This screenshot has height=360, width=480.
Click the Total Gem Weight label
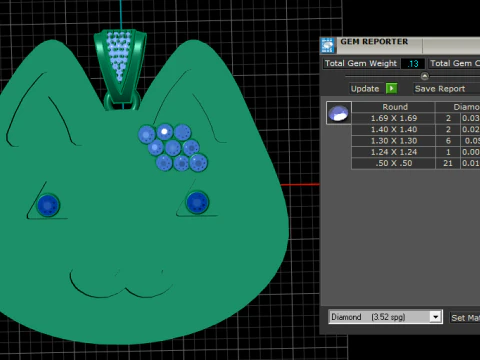pyautogui.click(x=361, y=63)
